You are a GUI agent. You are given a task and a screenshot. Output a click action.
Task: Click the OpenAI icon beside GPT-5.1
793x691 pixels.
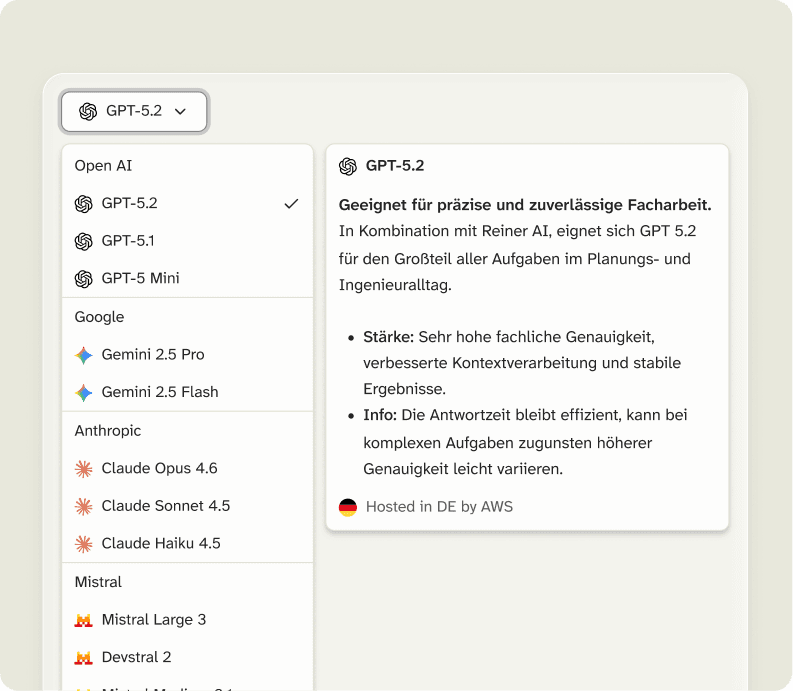[x=83, y=241]
